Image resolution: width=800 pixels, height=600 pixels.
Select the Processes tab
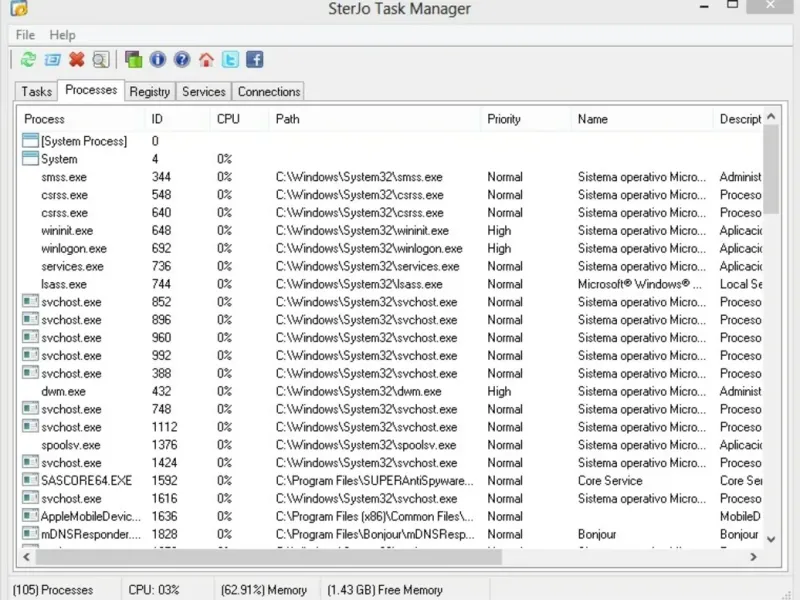click(x=91, y=90)
